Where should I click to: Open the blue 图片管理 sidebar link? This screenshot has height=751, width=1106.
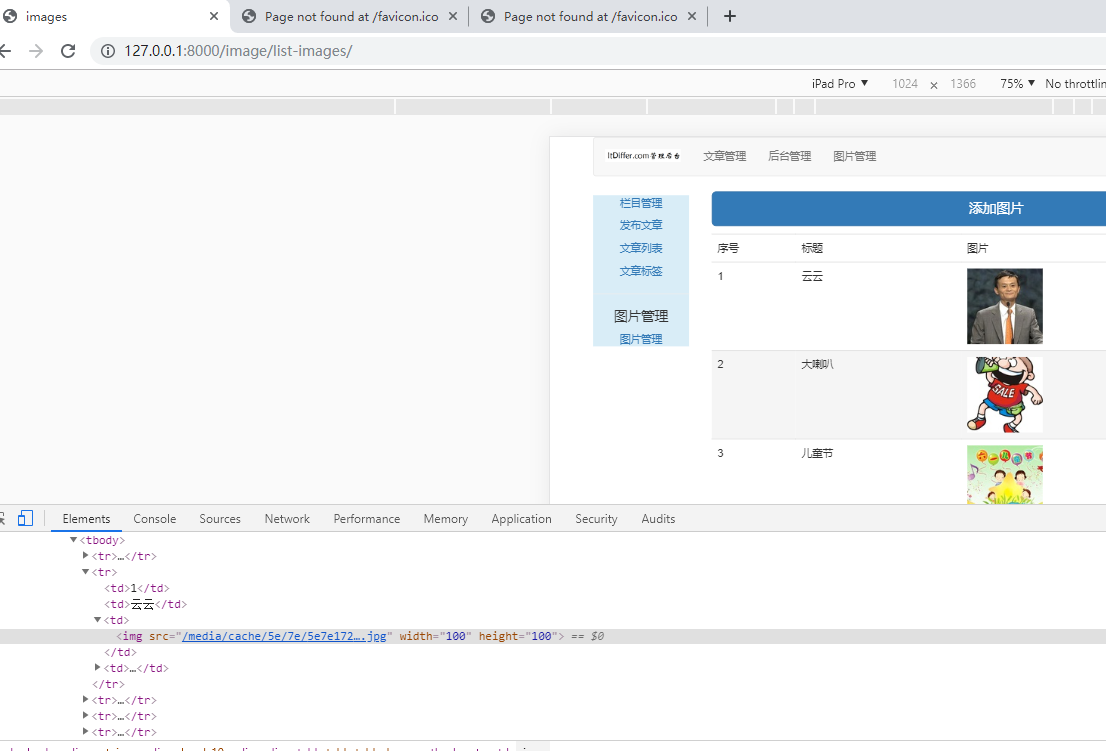640,339
